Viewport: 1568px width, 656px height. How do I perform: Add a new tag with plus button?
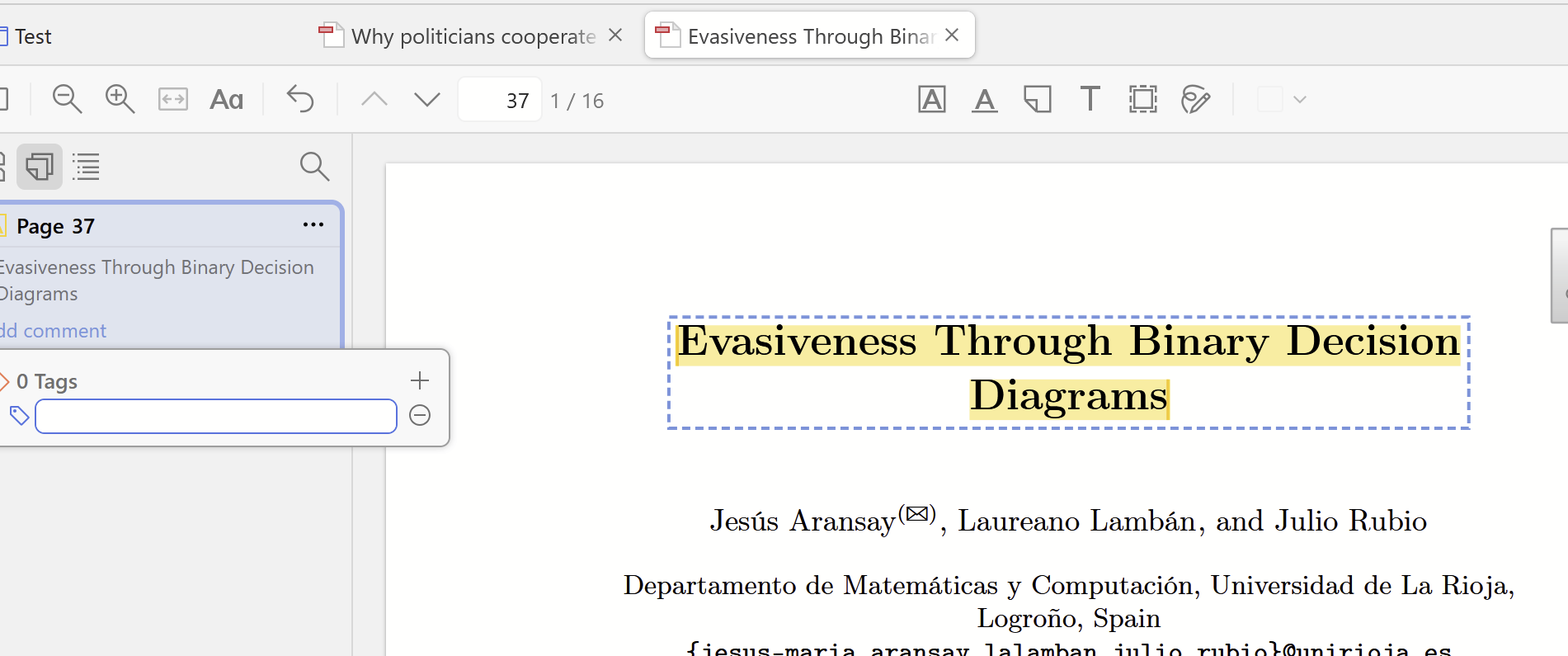point(420,380)
